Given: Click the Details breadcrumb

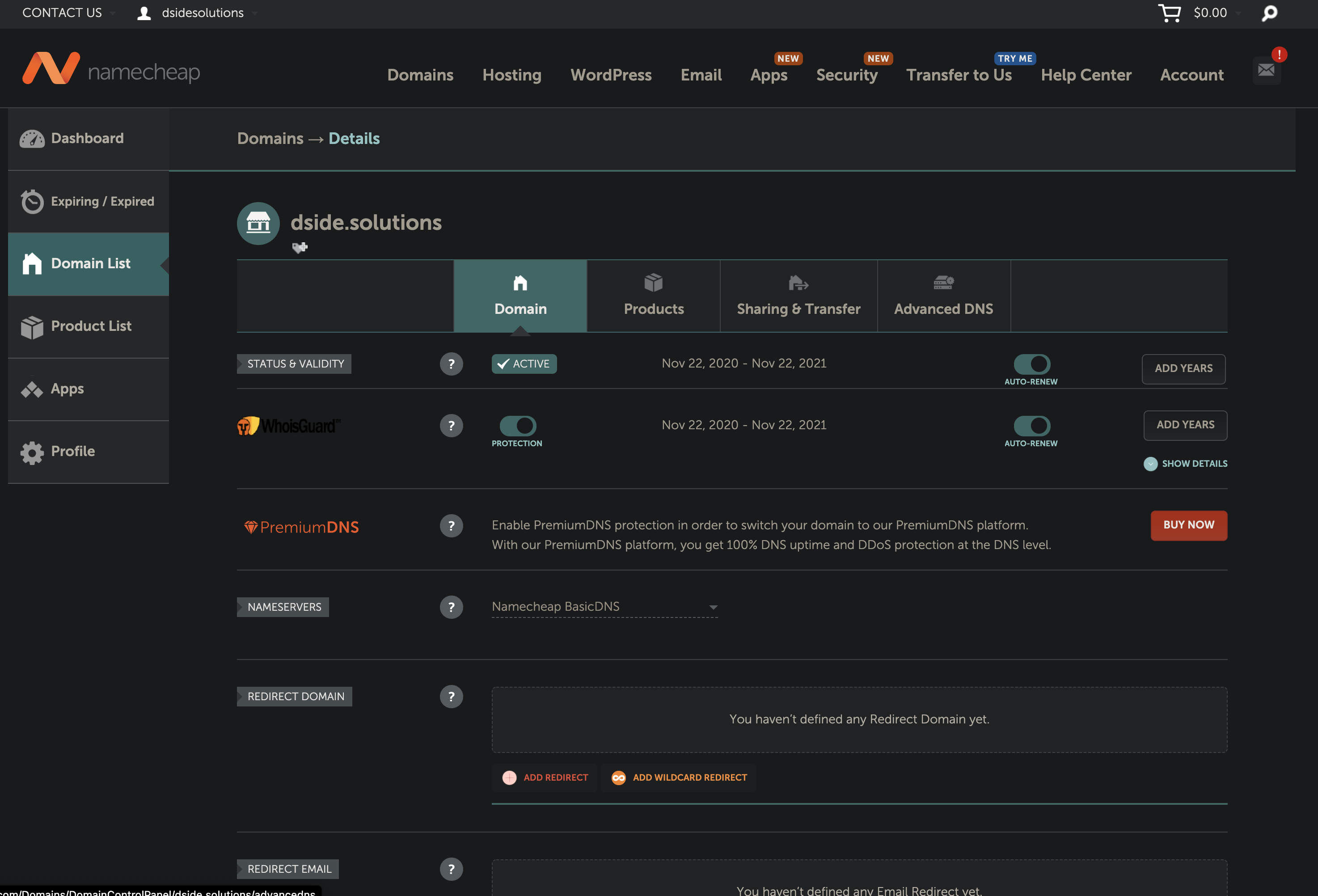Looking at the screenshot, I should [354, 138].
